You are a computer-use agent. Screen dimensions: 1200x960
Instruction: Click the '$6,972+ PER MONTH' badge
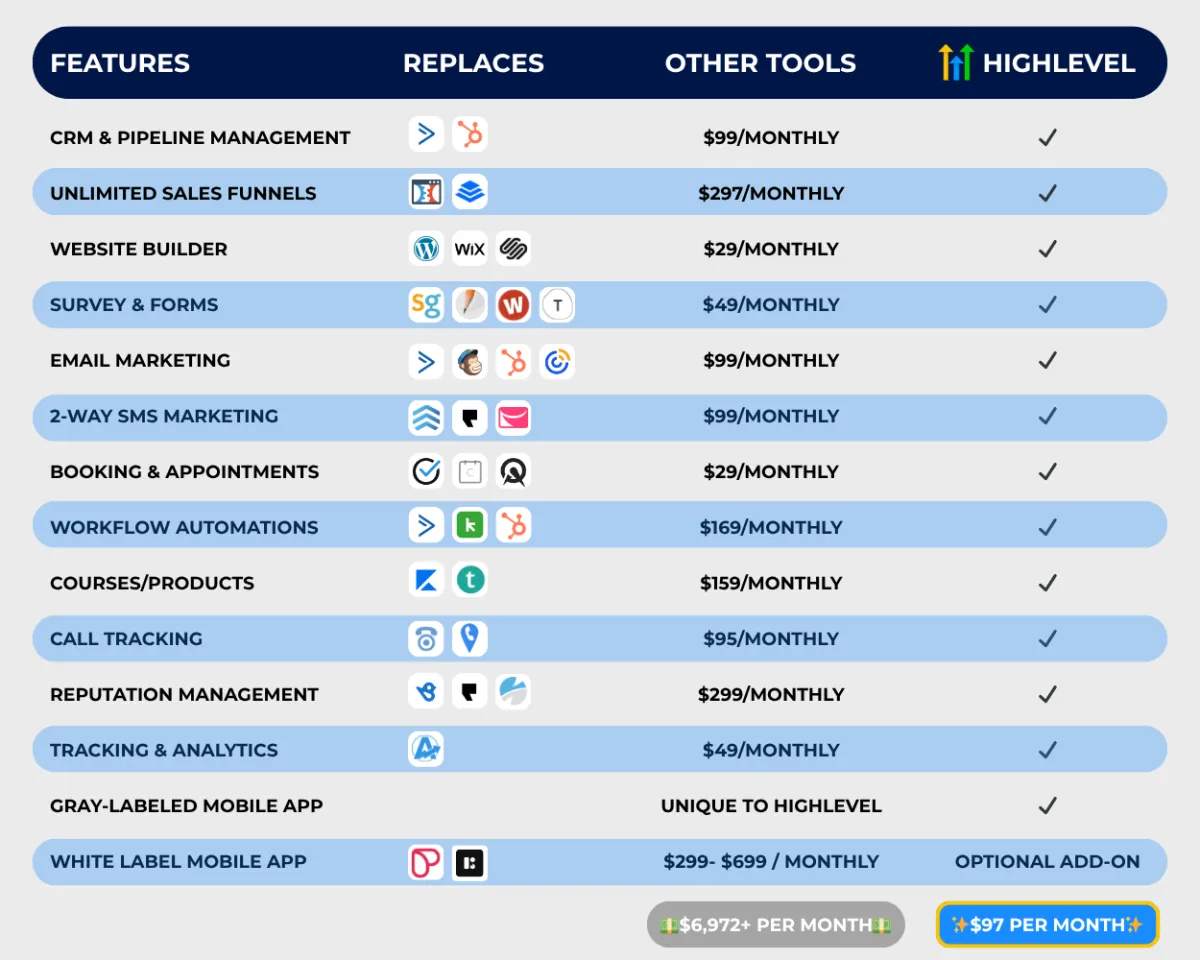(x=775, y=925)
